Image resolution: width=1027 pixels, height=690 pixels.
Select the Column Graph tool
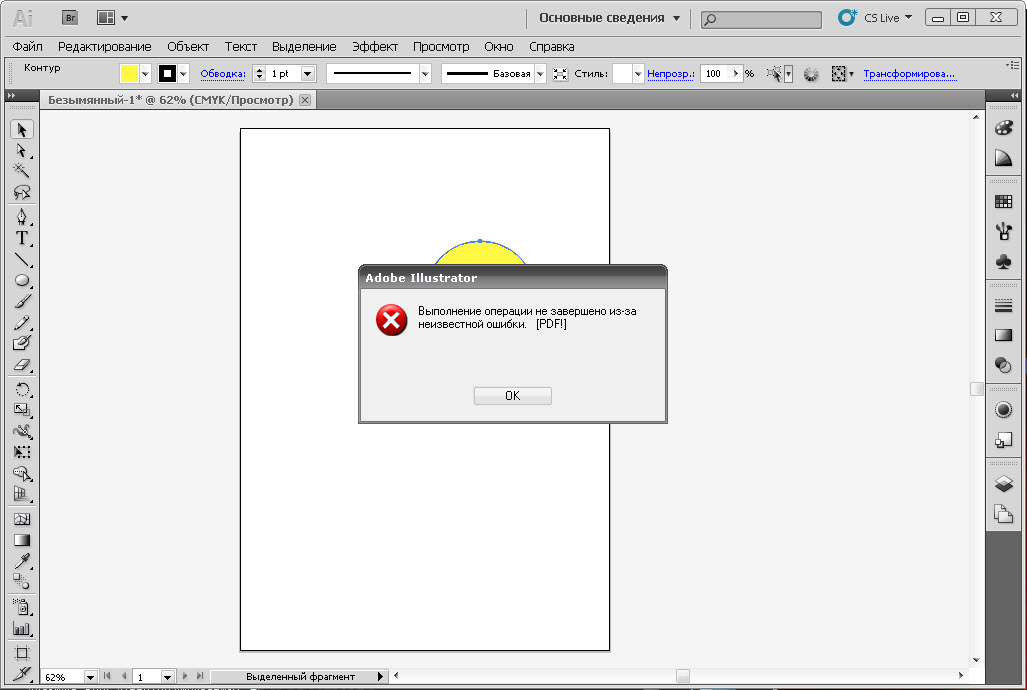coord(22,628)
